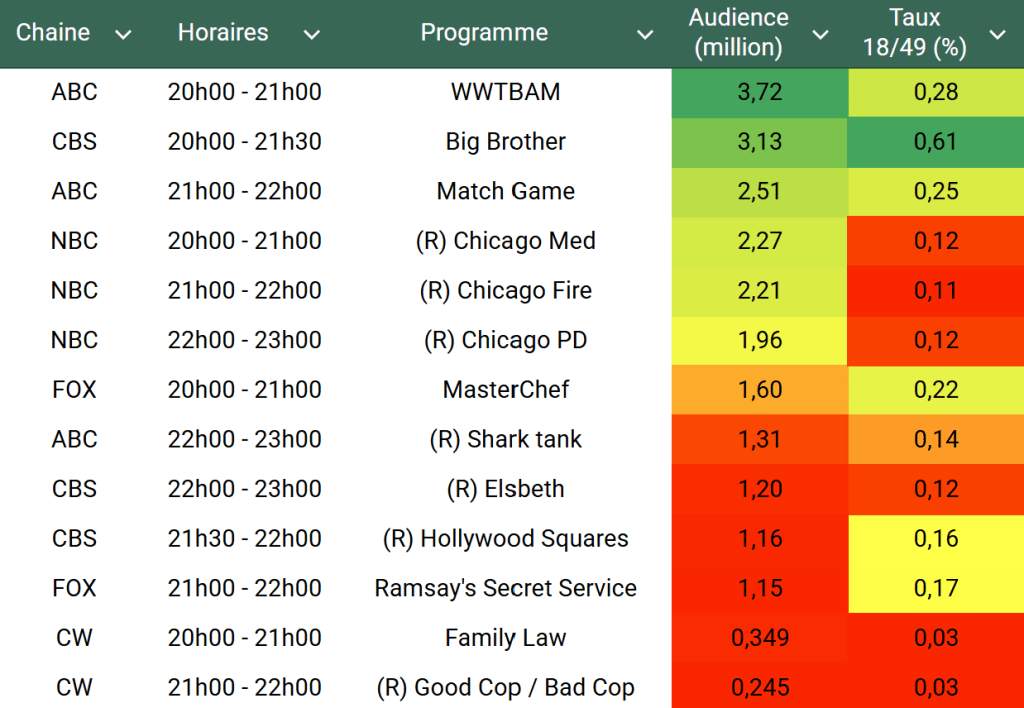Screen dimensions: 1024x708
Task: Select the WWTBAM programme cell
Action: (x=505, y=92)
